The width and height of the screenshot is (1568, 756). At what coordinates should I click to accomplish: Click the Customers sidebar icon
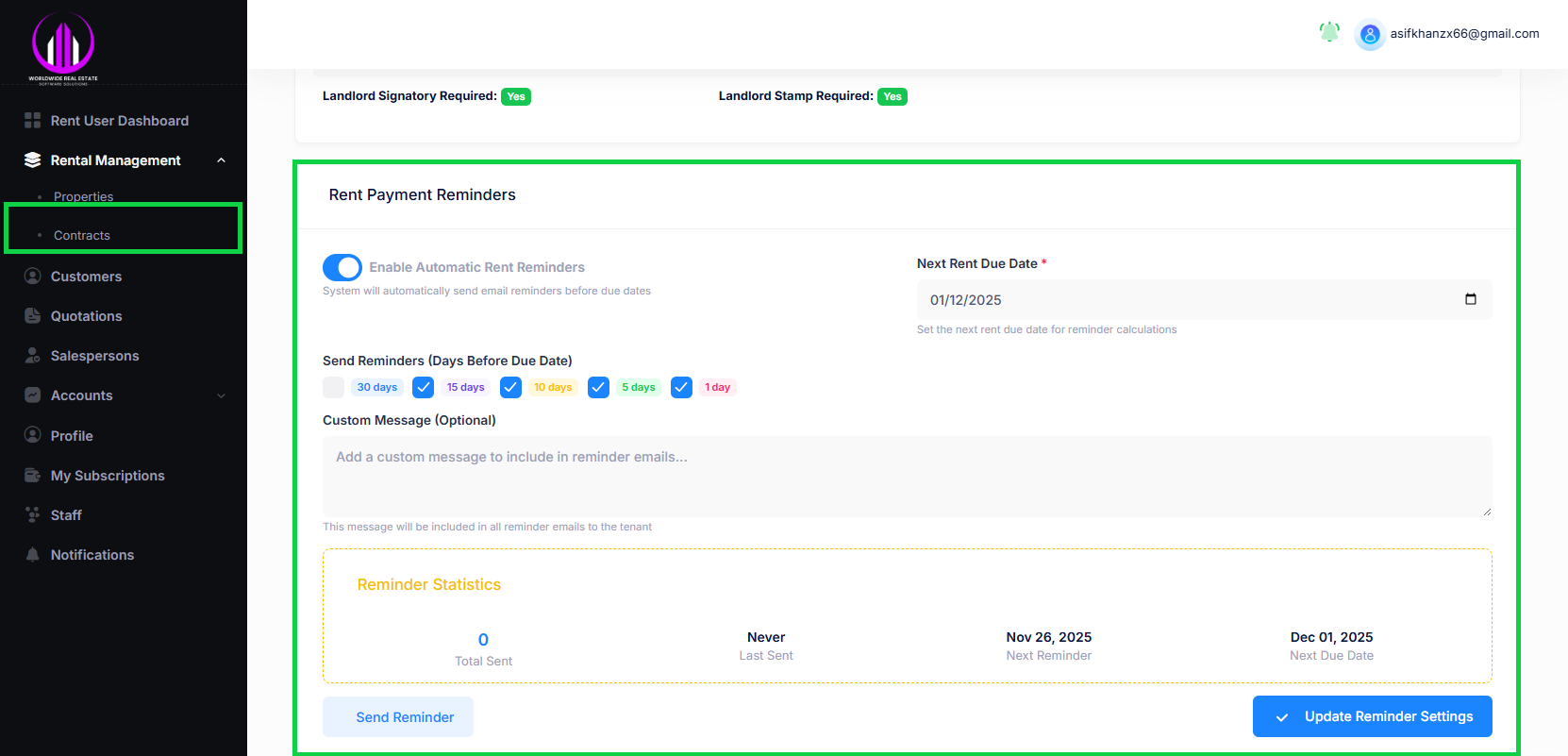[32, 277]
